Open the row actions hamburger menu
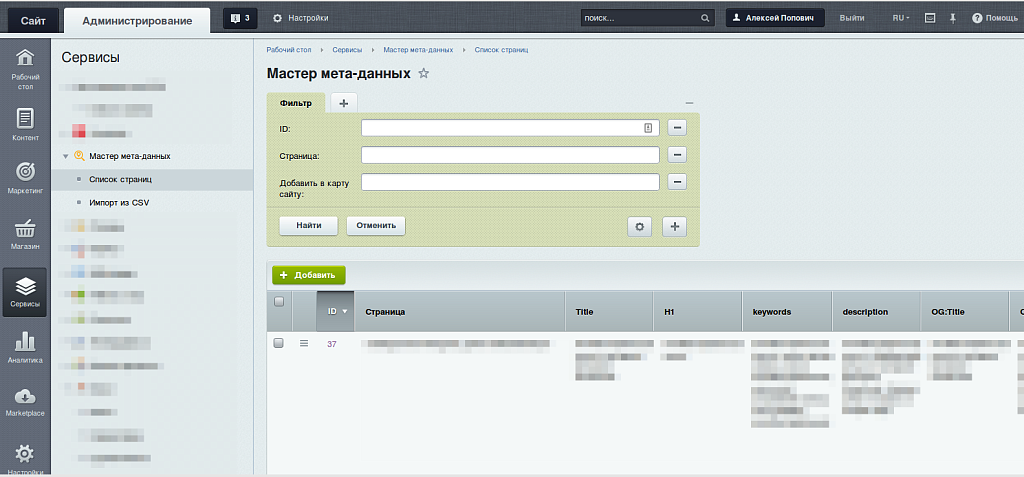1024x477 pixels. [x=305, y=343]
